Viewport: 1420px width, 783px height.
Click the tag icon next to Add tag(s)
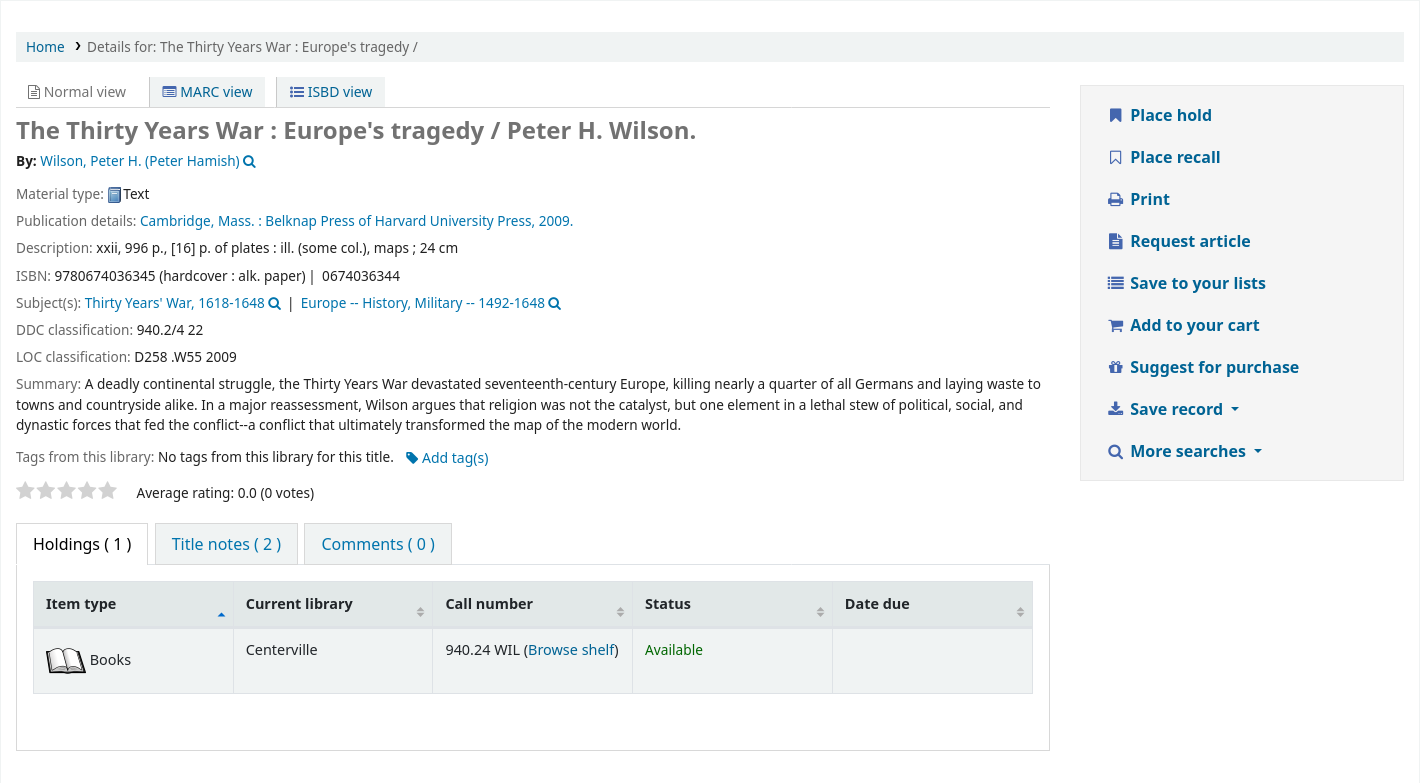[x=412, y=457]
